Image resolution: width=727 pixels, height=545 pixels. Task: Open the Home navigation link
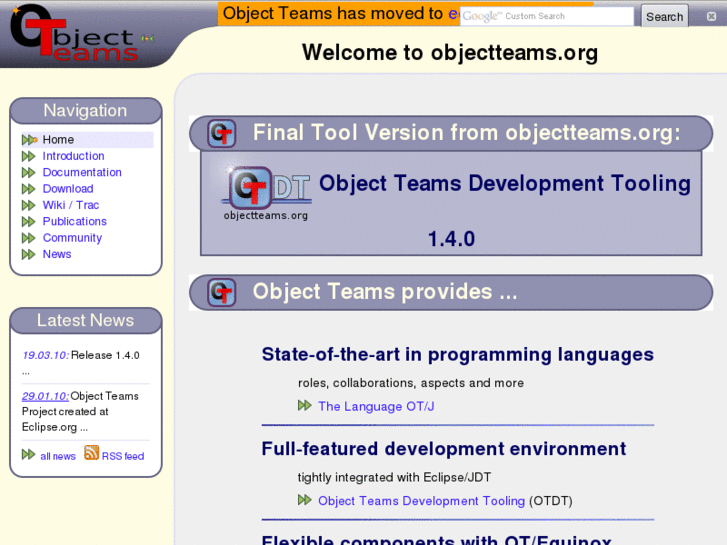58,140
